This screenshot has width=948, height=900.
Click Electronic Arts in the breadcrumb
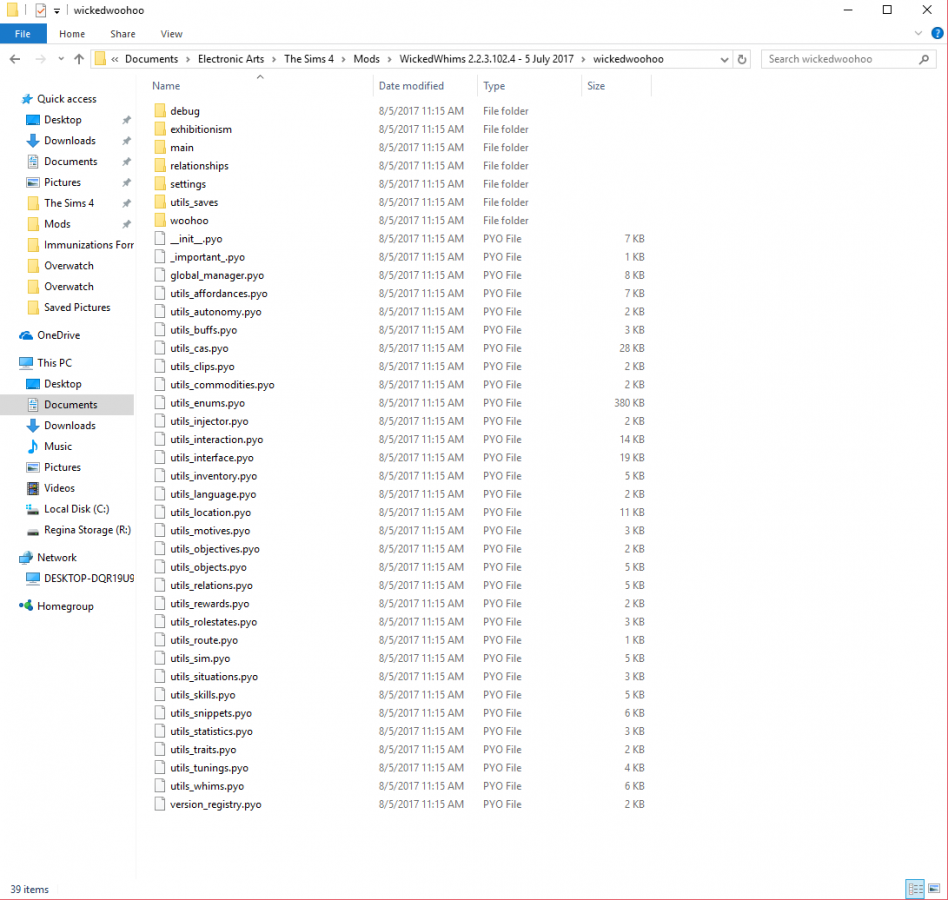point(231,59)
